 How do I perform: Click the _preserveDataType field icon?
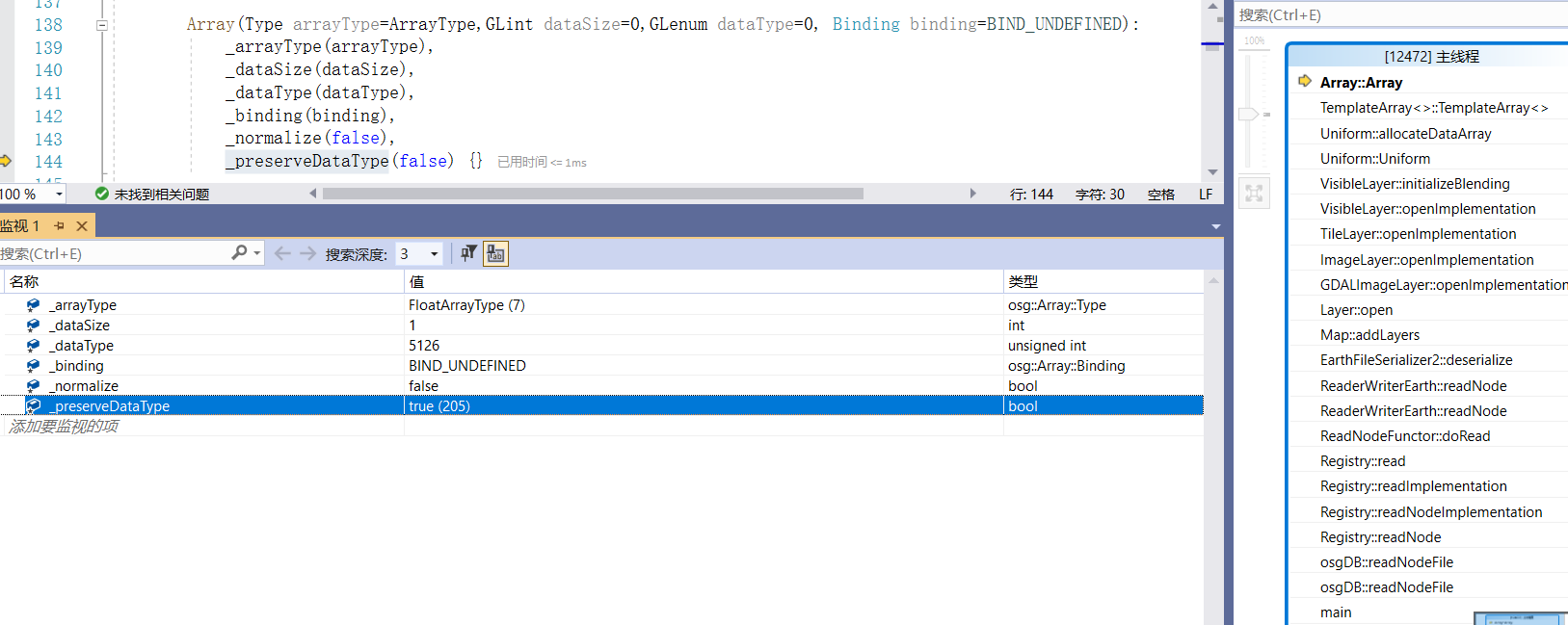coord(33,406)
